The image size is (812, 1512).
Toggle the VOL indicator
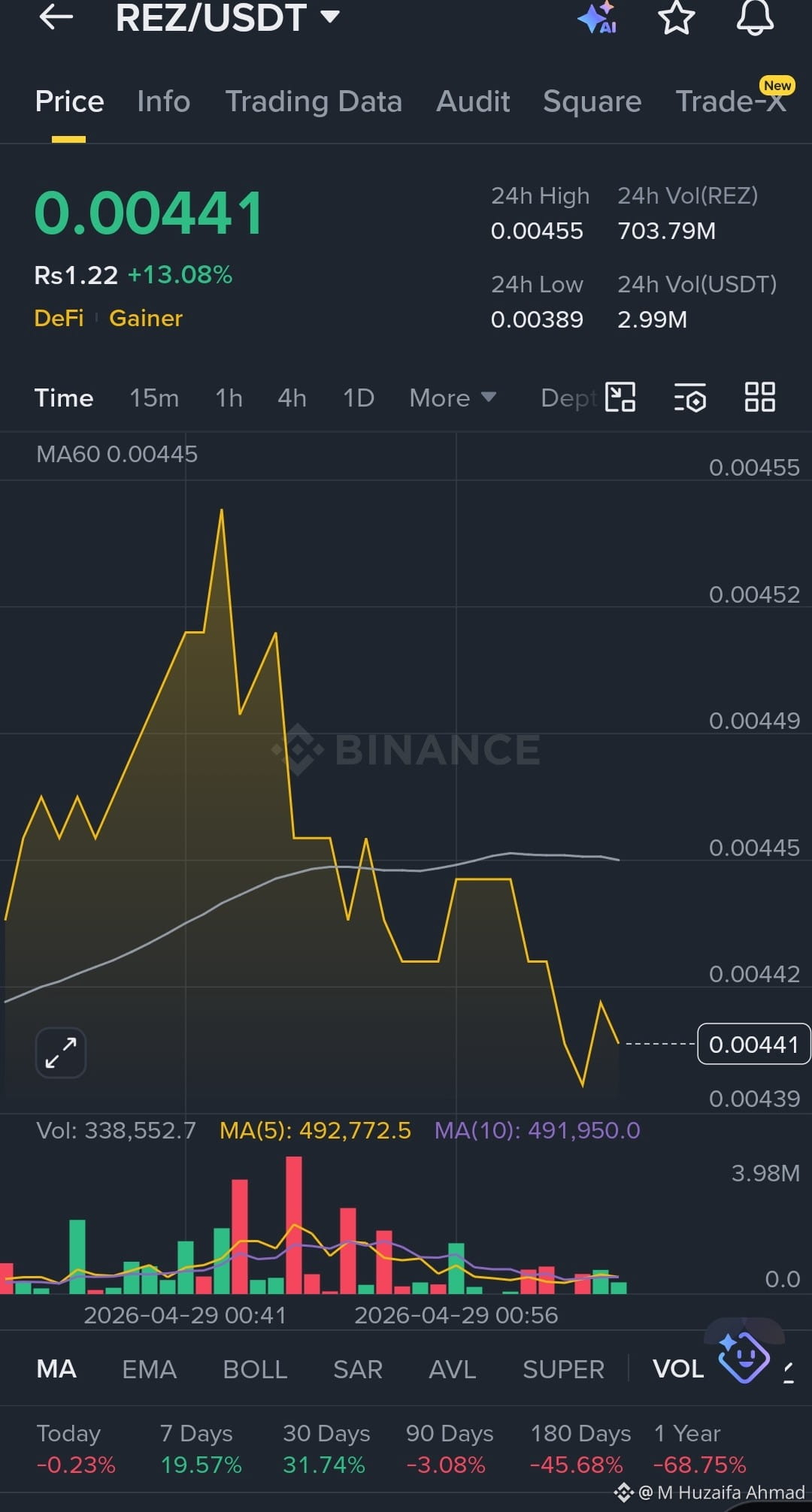point(678,1369)
